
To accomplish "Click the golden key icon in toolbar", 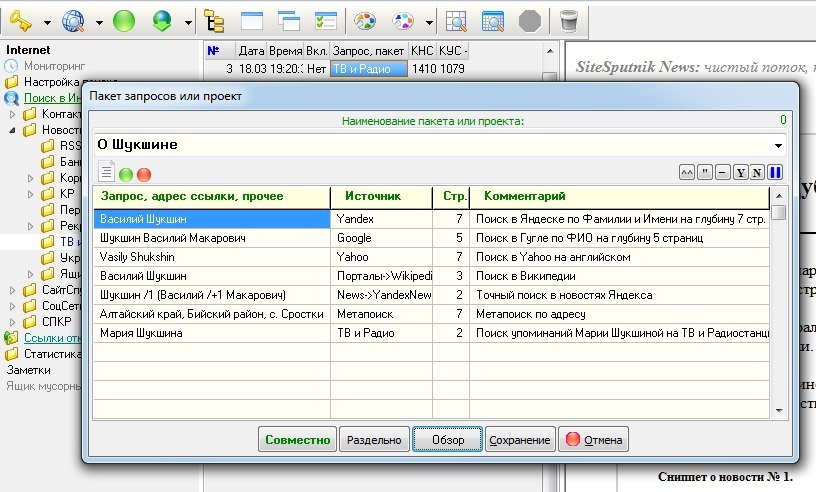I will [20, 20].
